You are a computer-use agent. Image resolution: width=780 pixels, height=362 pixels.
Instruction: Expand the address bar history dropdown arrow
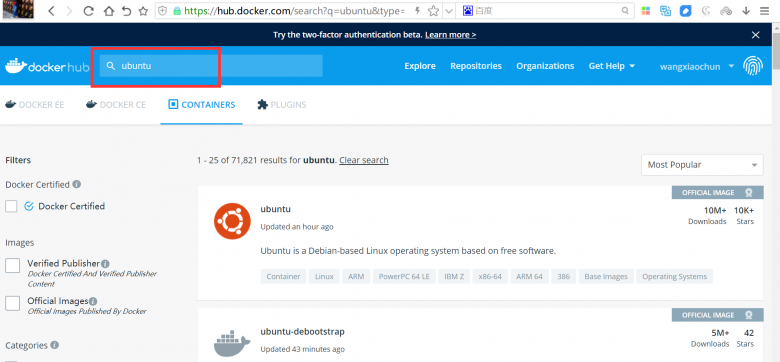pyautogui.click(x=448, y=11)
